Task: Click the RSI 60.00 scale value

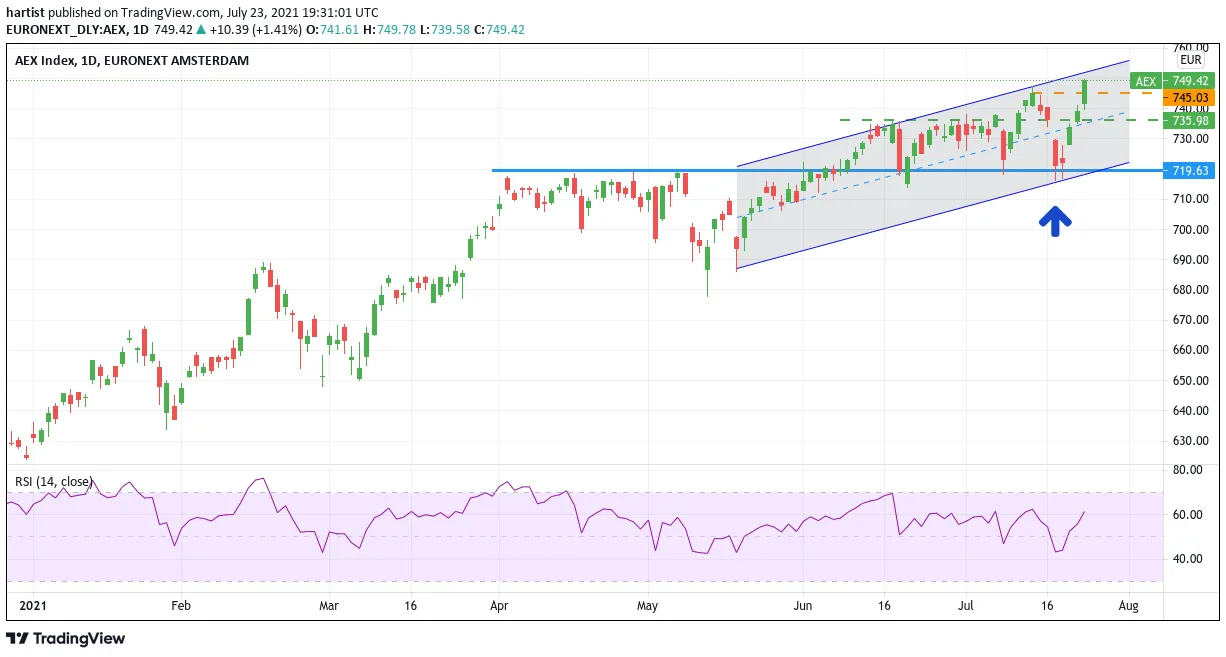Action: [1188, 514]
